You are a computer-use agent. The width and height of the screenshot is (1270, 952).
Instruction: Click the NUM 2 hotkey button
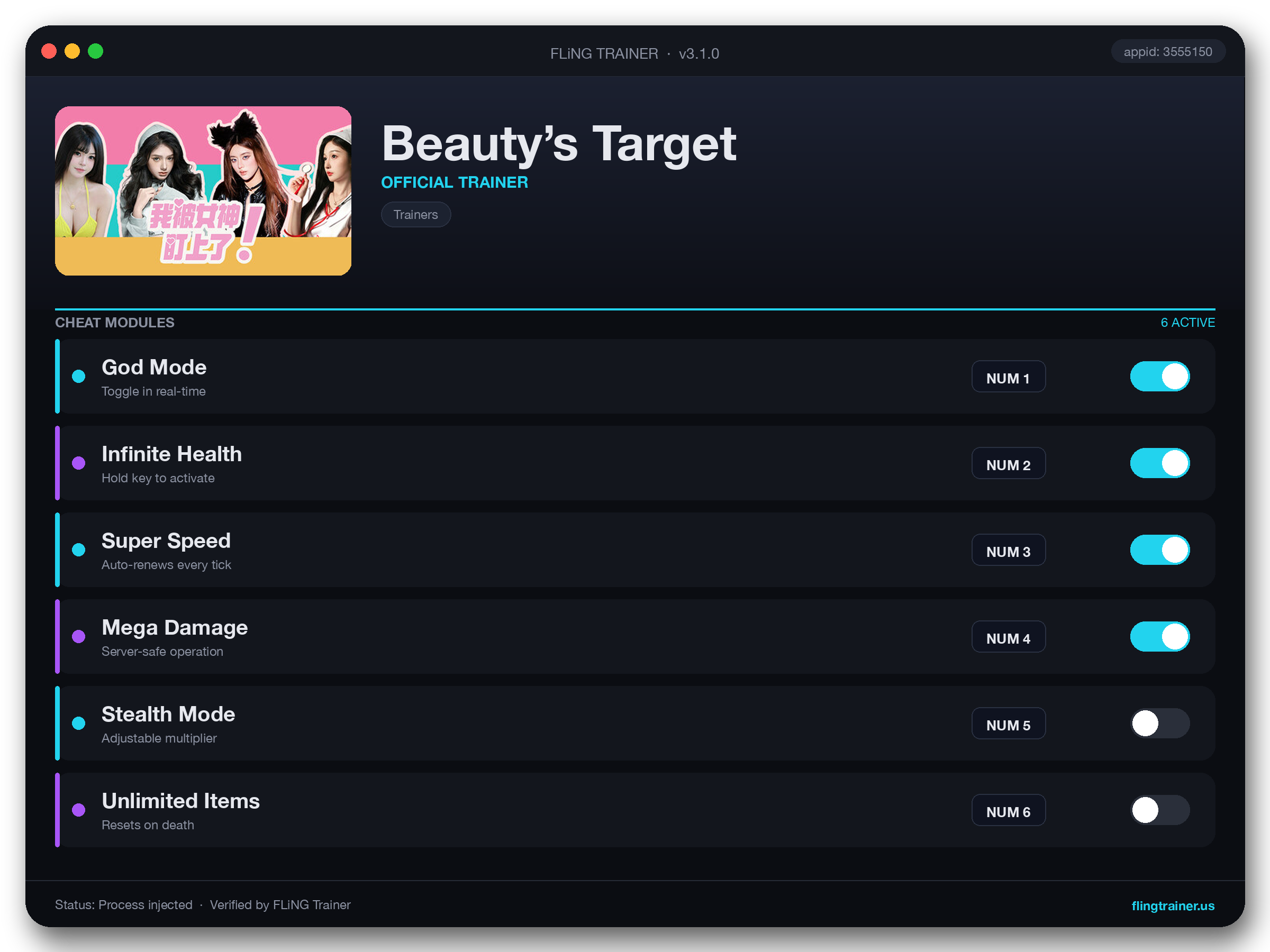[1008, 463]
